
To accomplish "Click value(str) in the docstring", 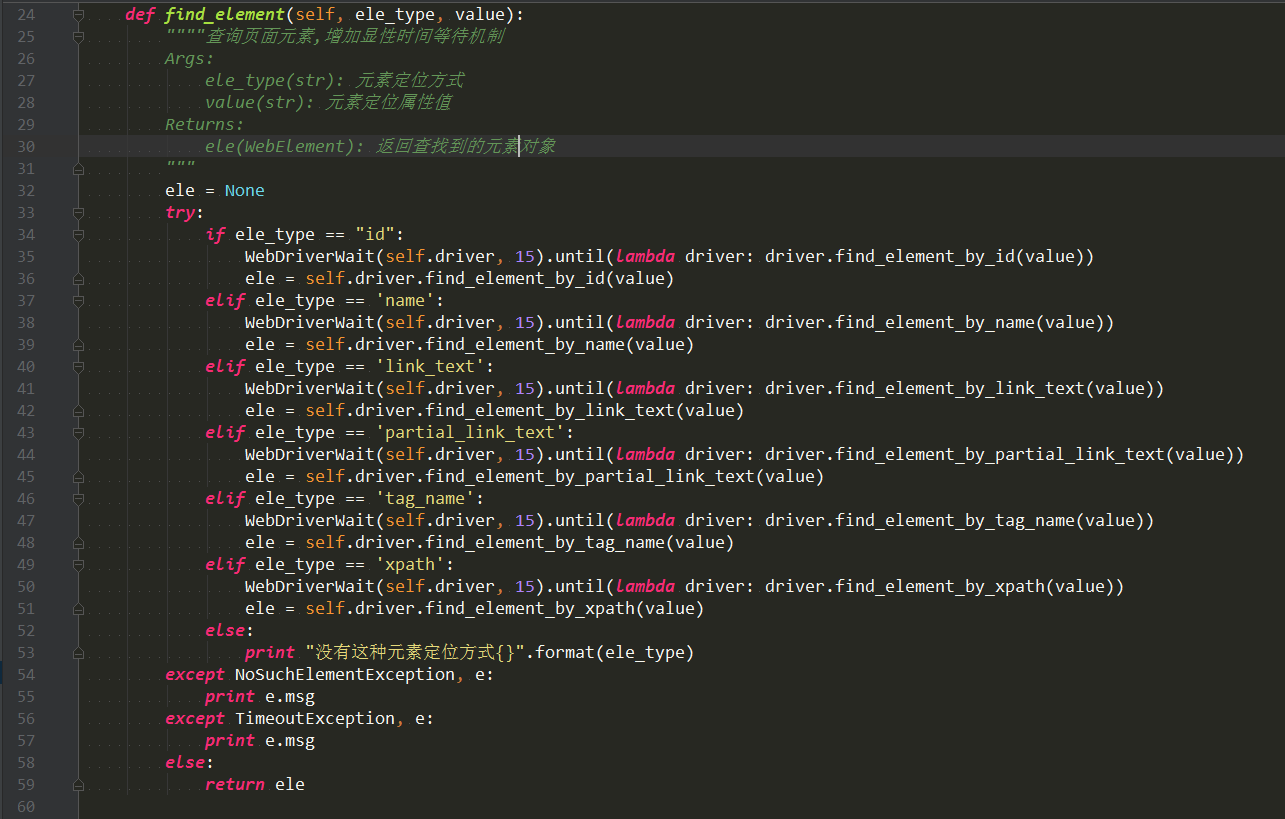I will click(x=255, y=103).
